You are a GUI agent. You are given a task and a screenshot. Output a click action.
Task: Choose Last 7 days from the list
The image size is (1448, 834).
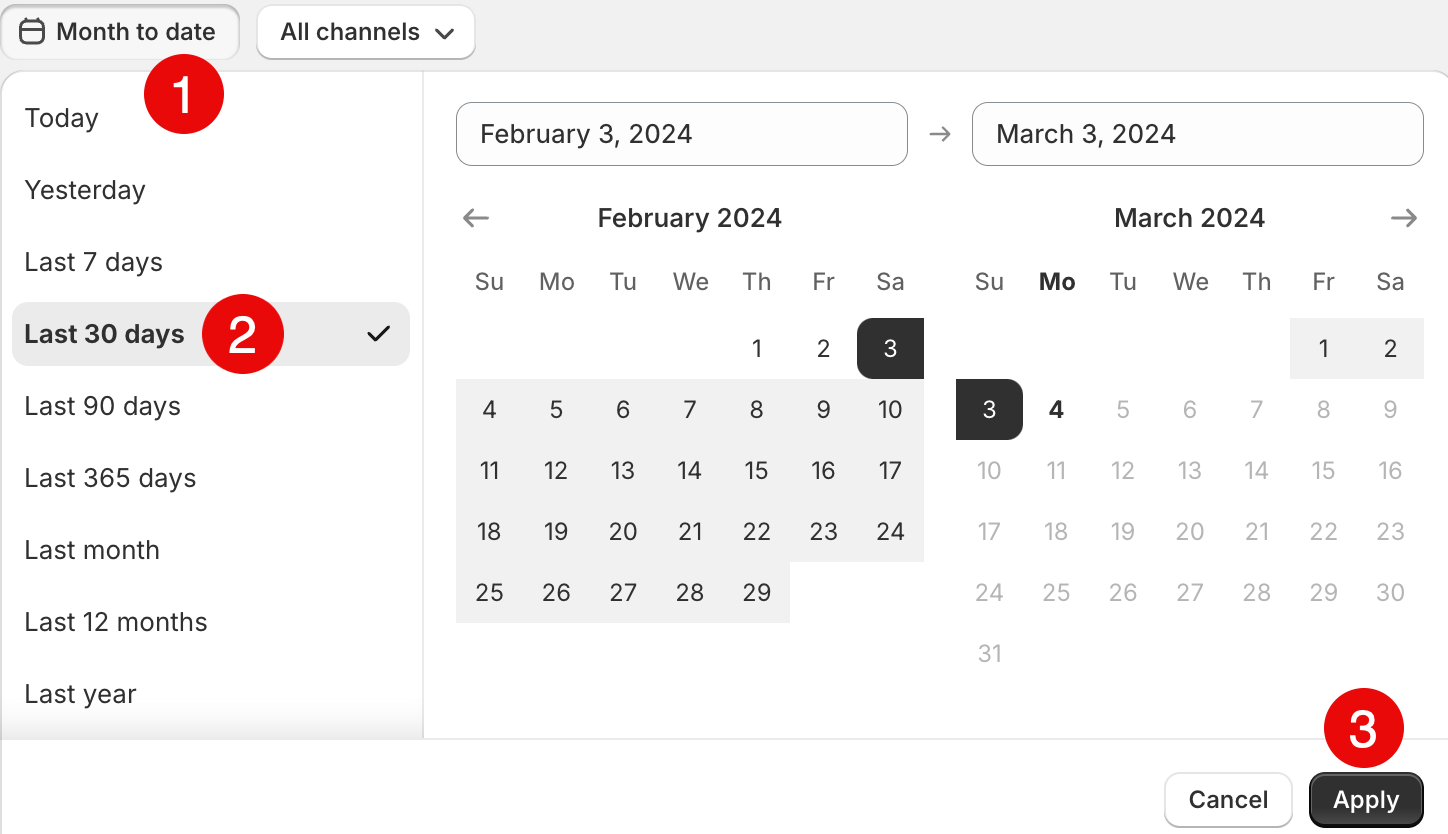93,261
